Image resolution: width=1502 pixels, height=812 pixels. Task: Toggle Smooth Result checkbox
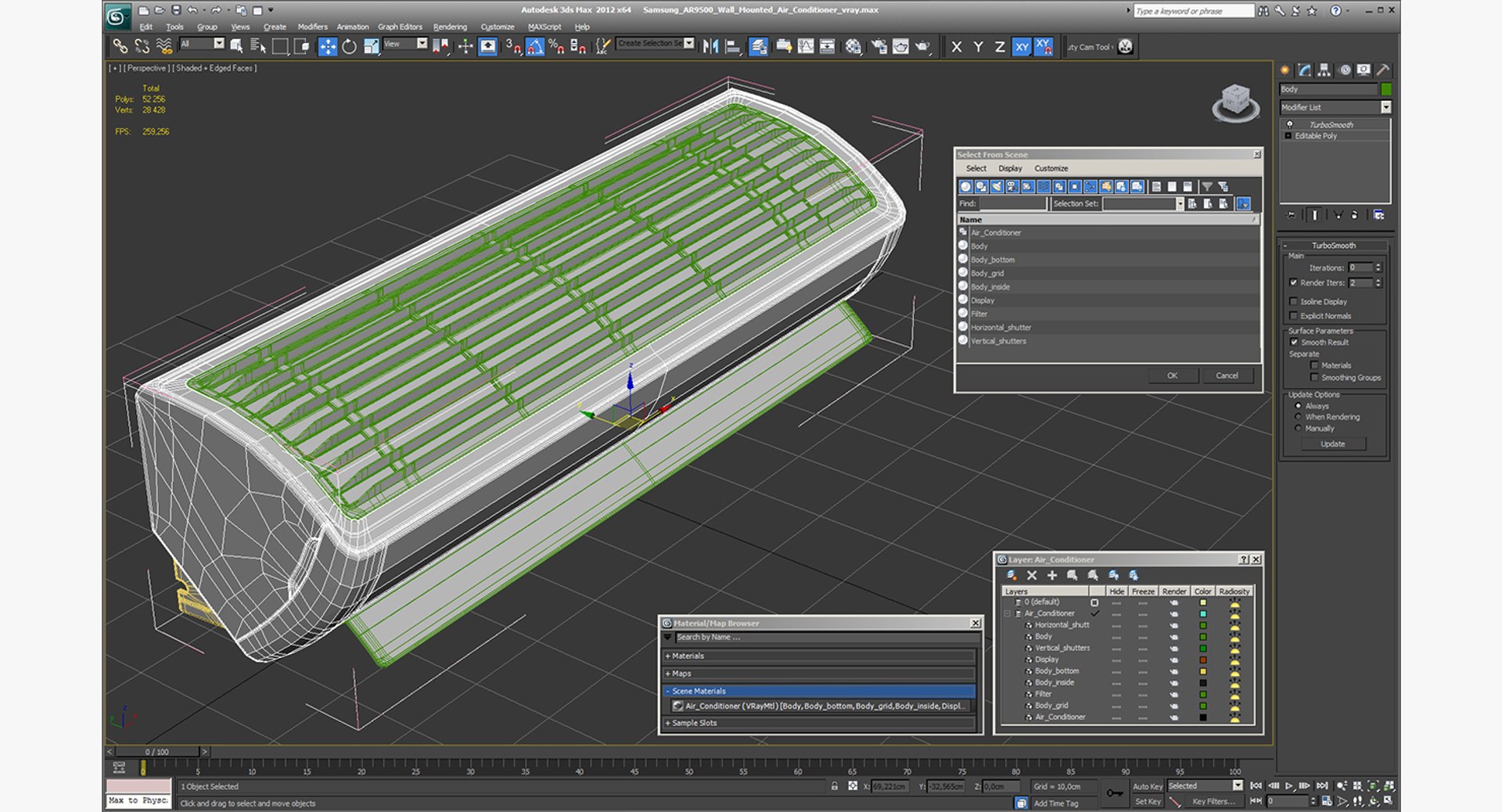coord(1294,342)
